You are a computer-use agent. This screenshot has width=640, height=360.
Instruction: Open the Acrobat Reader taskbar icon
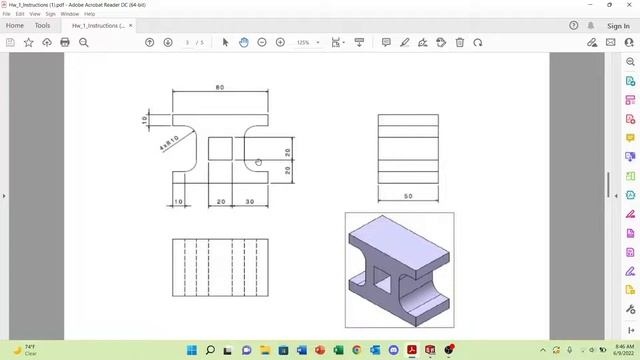pos(412,350)
